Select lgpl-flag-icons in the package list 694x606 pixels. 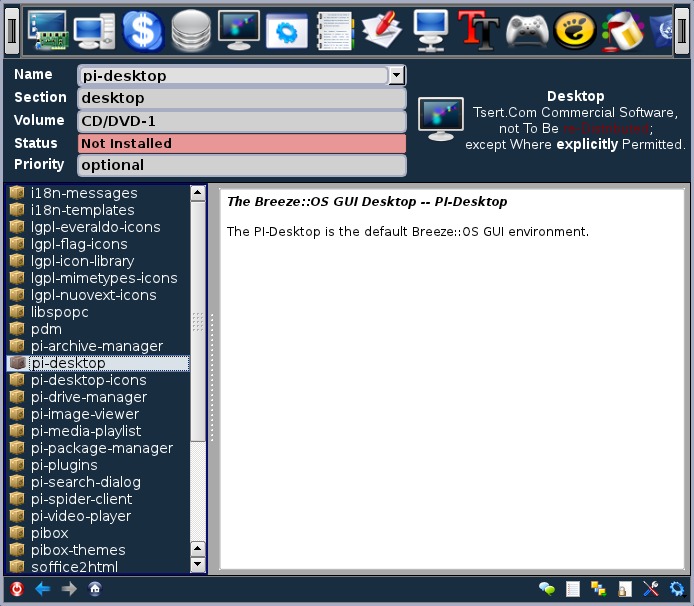pyautogui.click(x=79, y=244)
